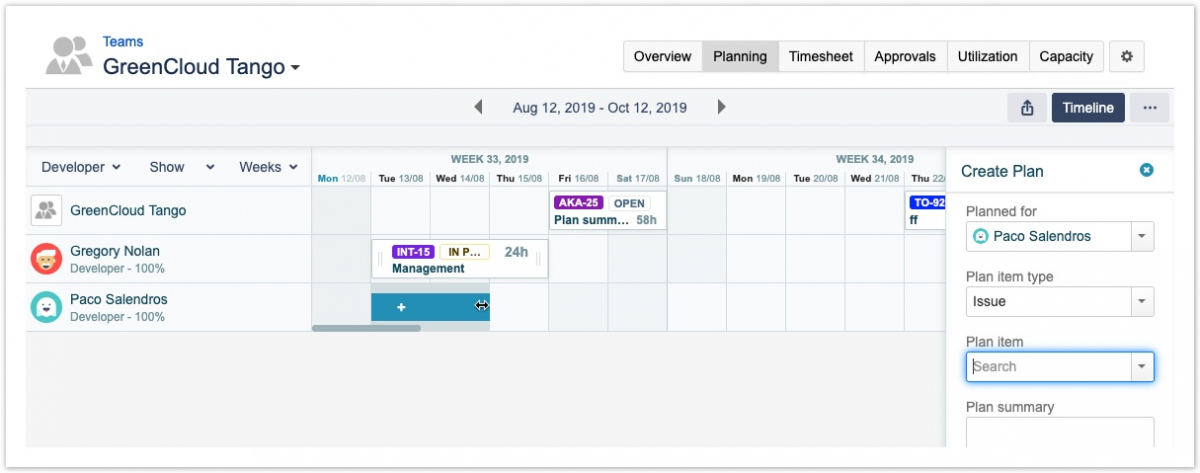
Task: Go to previous date range arrow
Action: [479, 107]
